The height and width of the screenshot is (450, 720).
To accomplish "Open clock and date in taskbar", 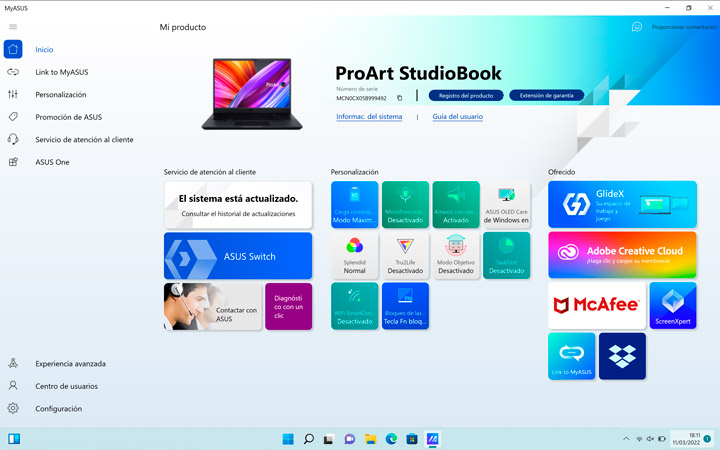I will [686, 439].
